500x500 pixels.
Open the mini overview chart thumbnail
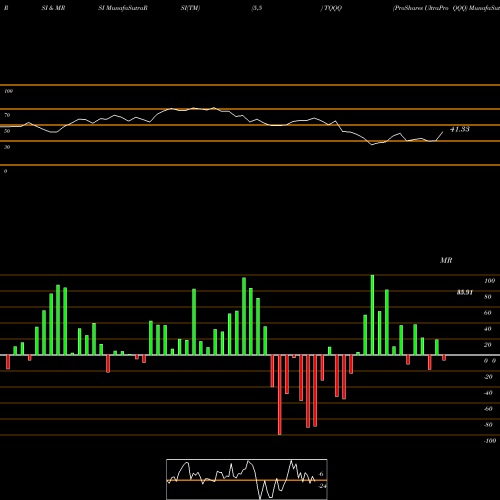pyautogui.click(x=247, y=479)
